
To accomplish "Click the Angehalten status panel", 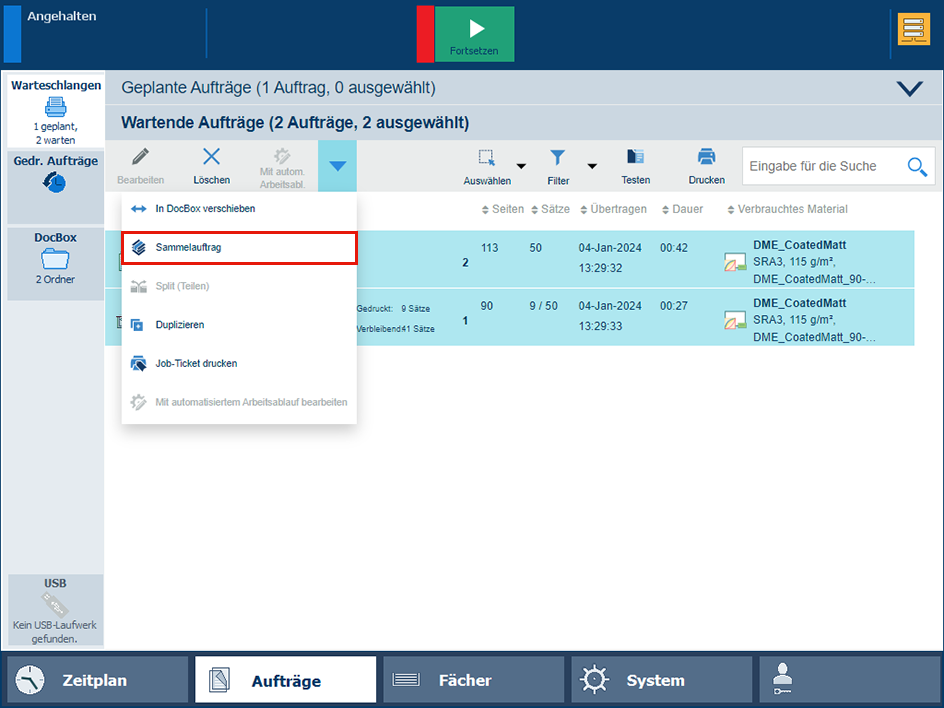I will click(105, 33).
